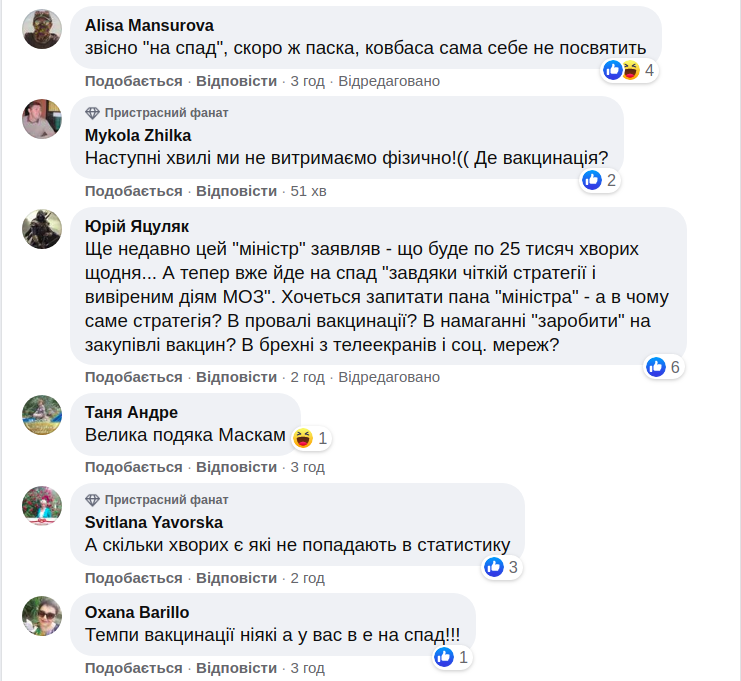Click Oxana Barillo's avatar picture

pyautogui.click(x=42, y=615)
